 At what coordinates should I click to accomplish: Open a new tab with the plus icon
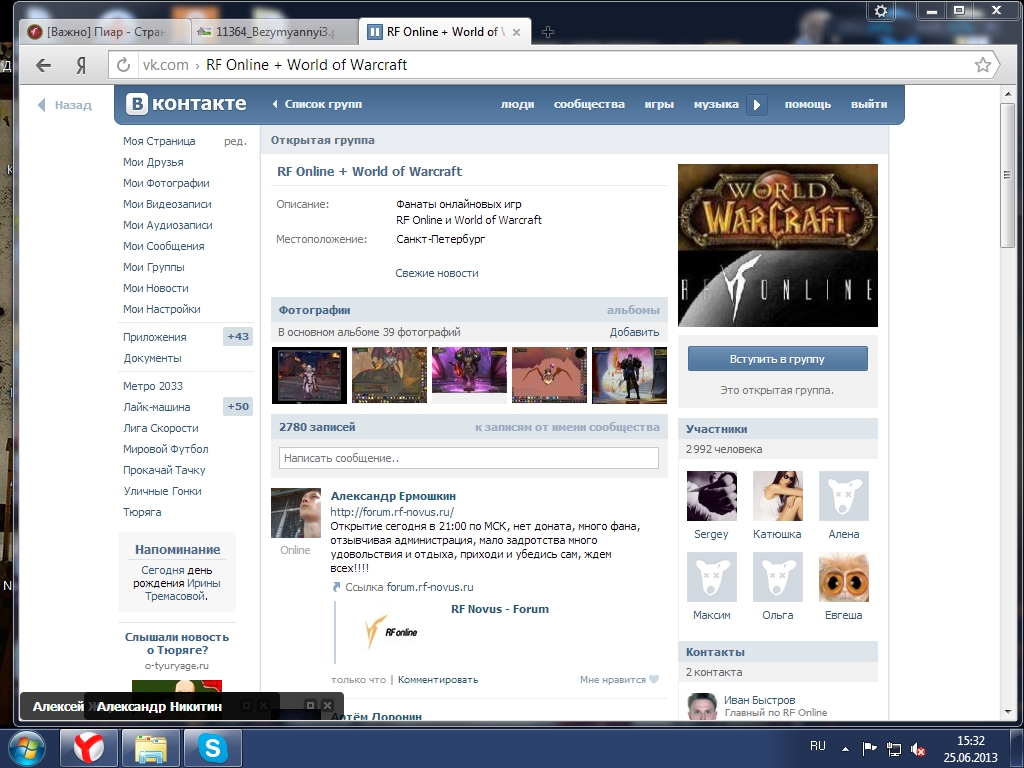click(548, 31)
